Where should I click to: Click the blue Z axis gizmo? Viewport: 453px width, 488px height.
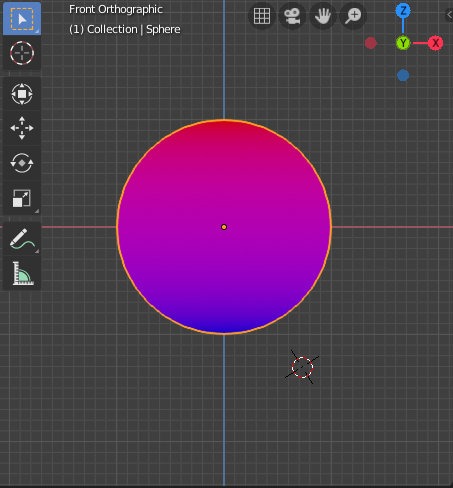pos(403,11)
